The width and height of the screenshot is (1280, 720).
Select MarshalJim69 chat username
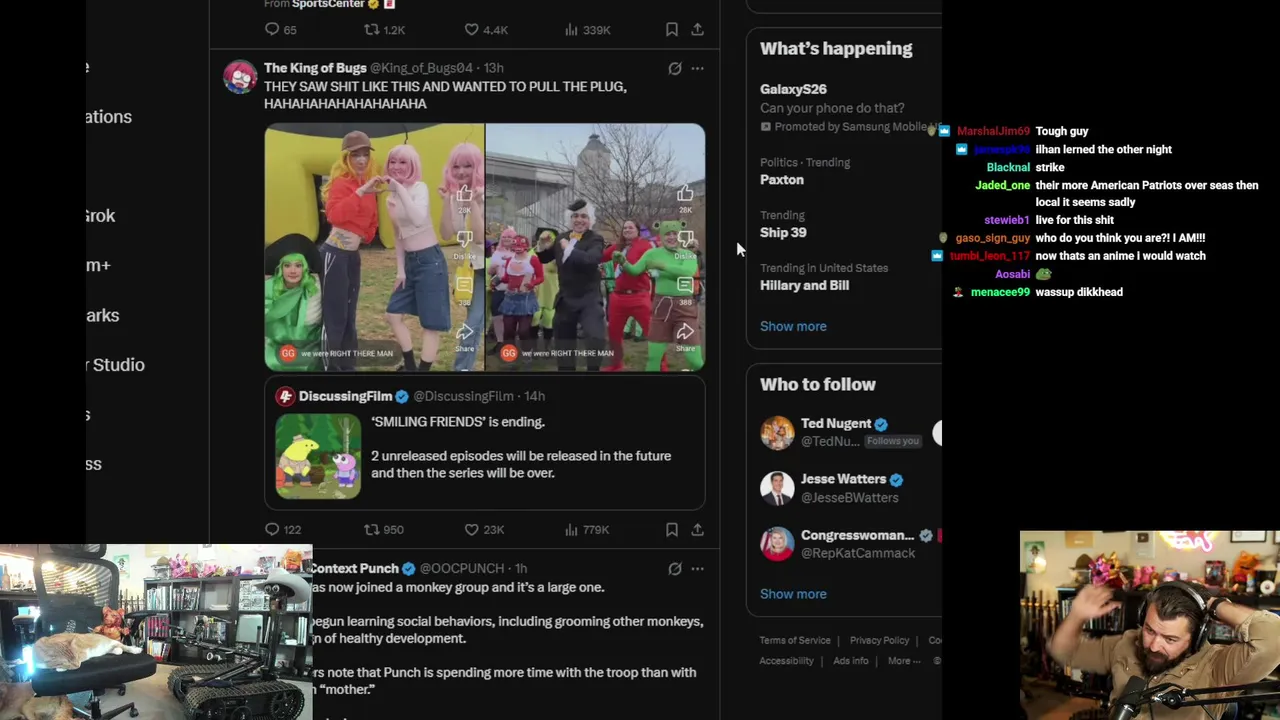[993, 131]
